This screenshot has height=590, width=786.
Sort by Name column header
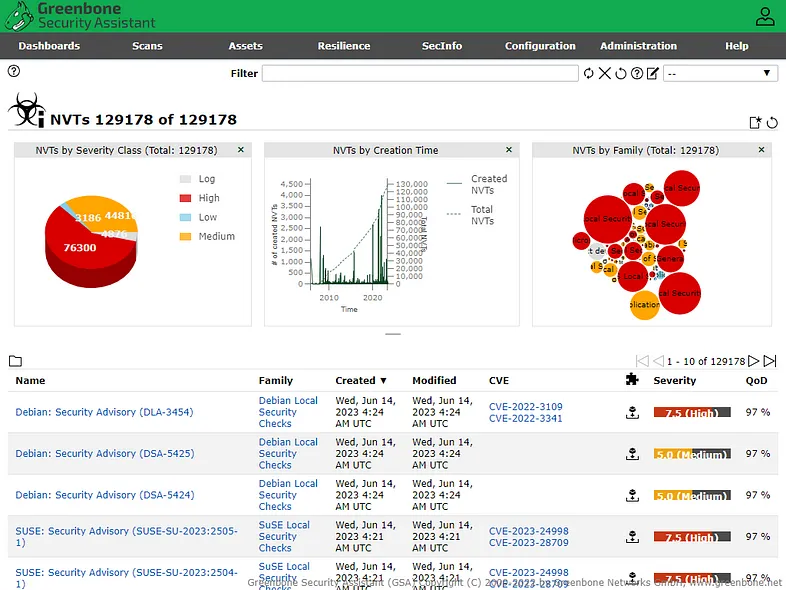(x=30, y=380)
